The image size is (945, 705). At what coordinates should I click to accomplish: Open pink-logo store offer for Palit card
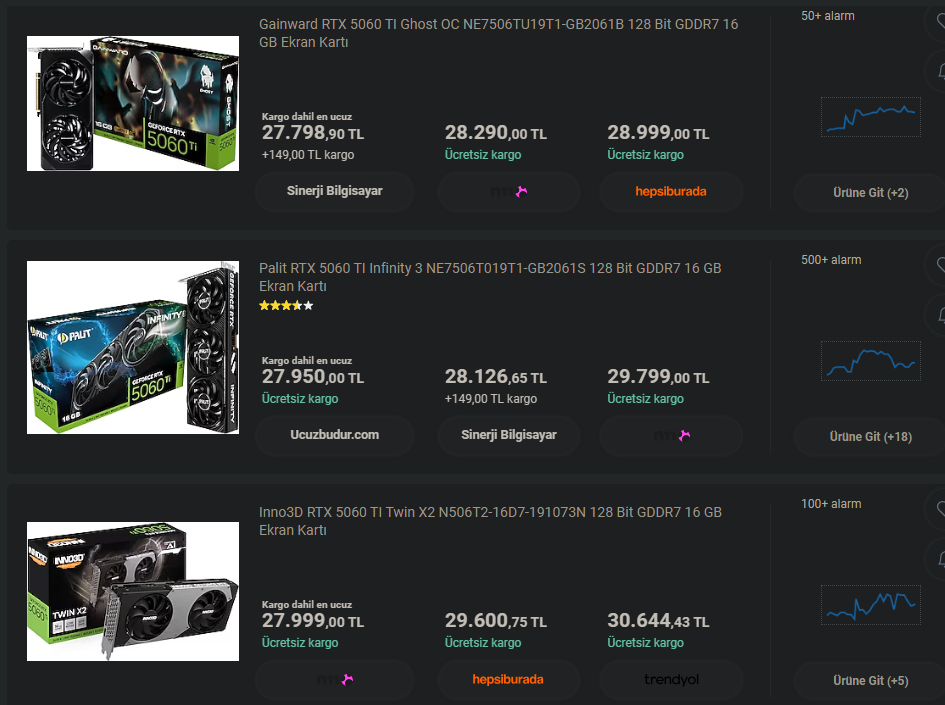pos(671,436)
